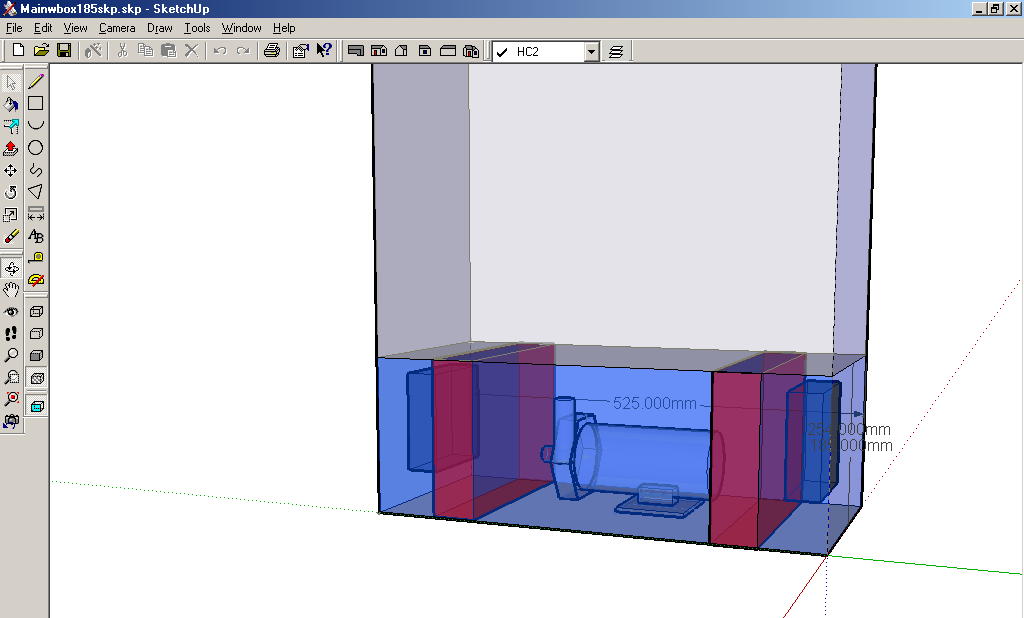Activate the Freehand squiggle tool
The width and height of the screenshot is (1024, 618).
click(x=36, y=170)
